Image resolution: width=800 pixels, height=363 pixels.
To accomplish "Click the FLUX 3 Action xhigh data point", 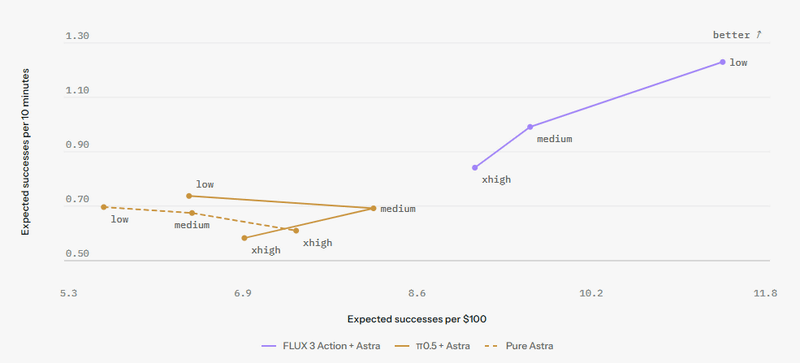I will pyautogui.click(x=475, y=167).
